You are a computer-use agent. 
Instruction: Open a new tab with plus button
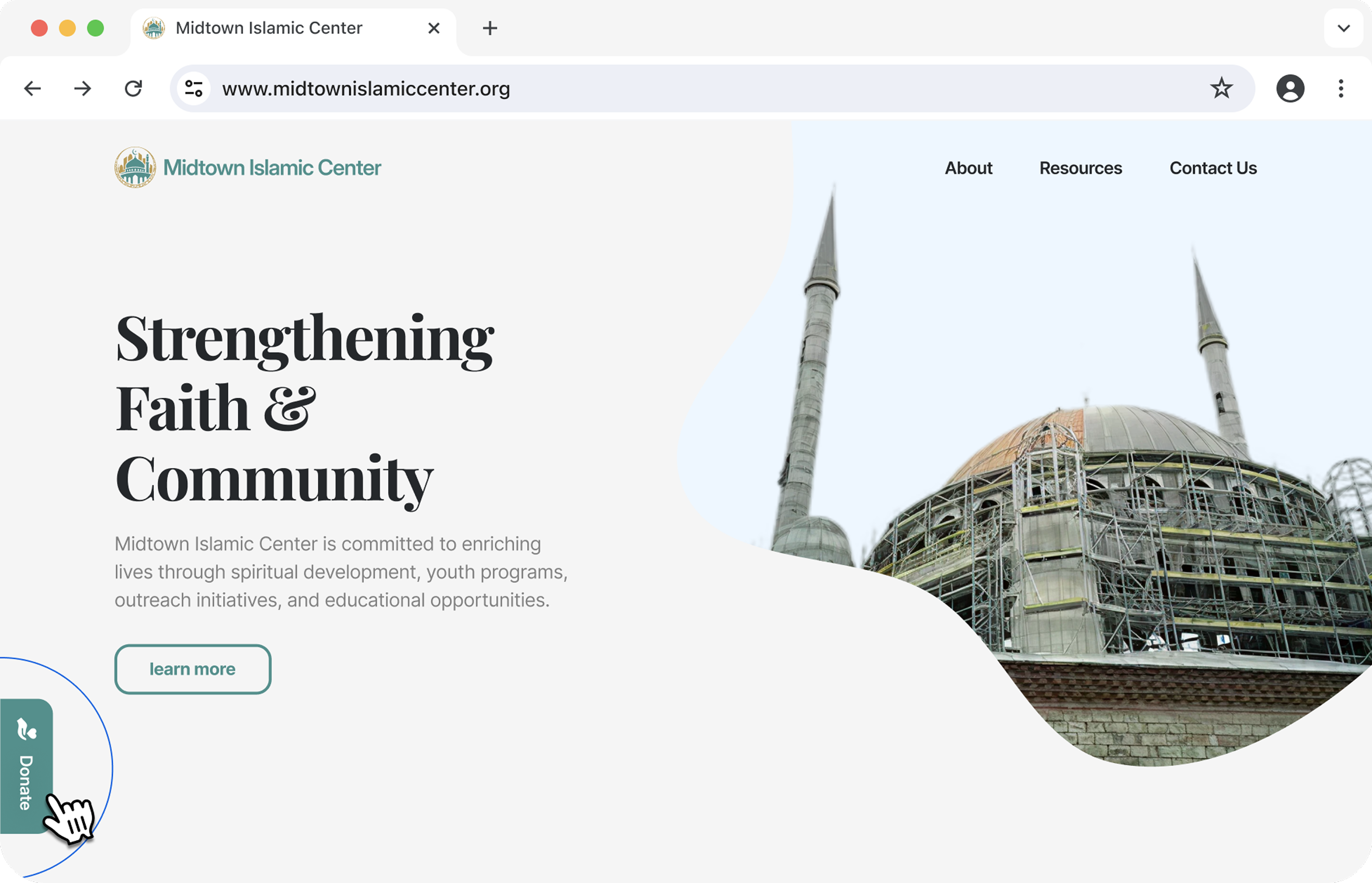click(490, 28)
